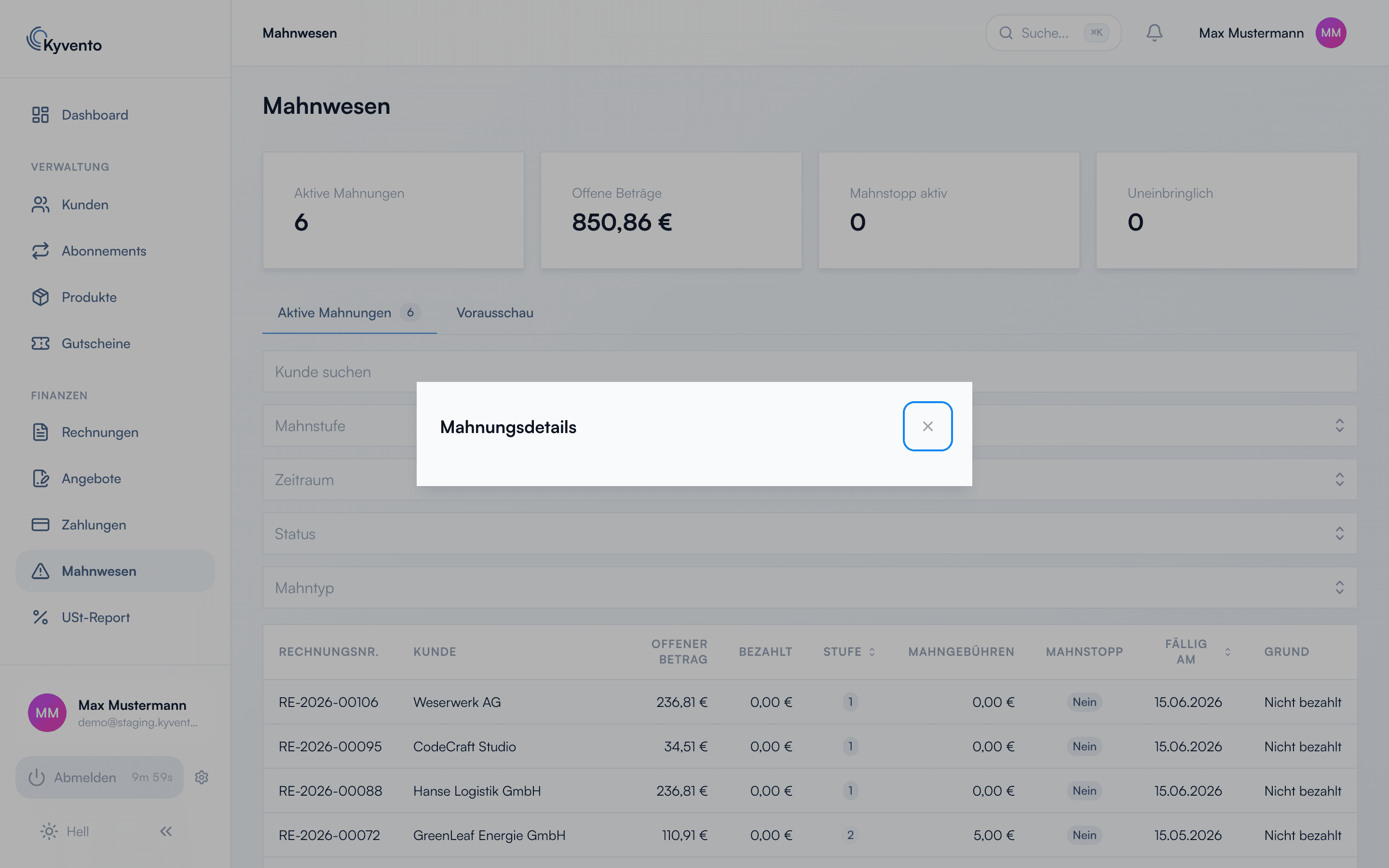
Task: Click invoice RE-2026-00095
Action: pos(330,746)
